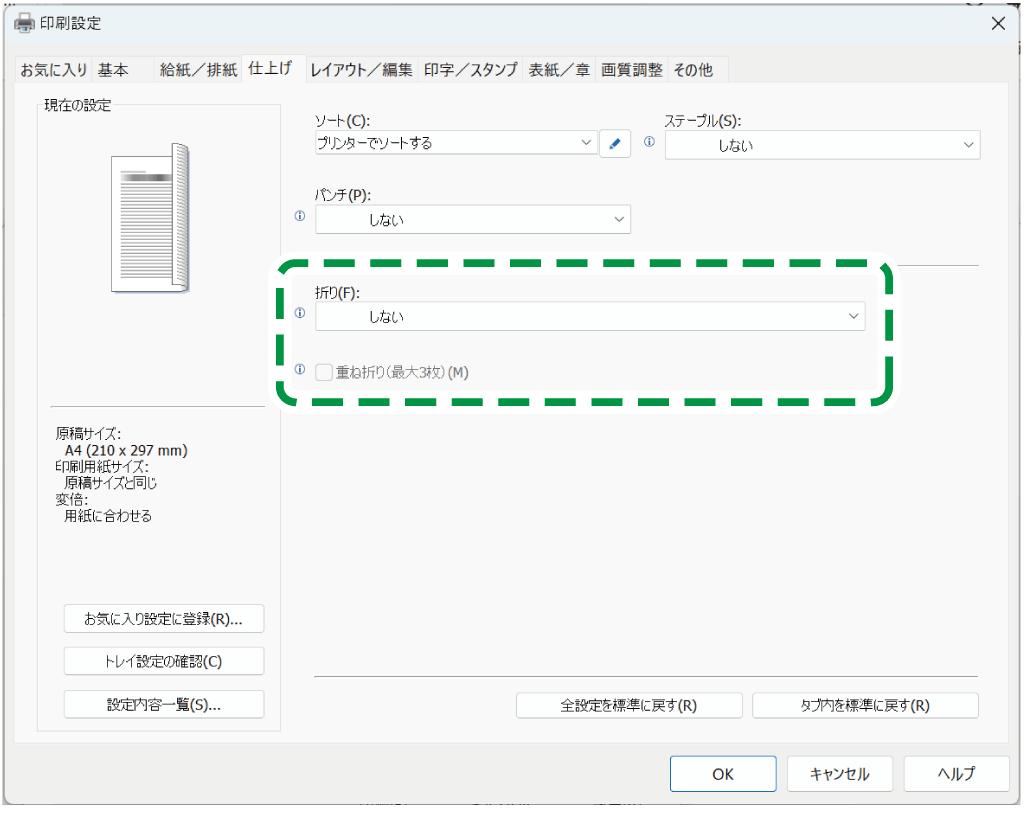Click the printer icon in the title bar
This screenshot has height=815, width=1028.
[22, 22]
